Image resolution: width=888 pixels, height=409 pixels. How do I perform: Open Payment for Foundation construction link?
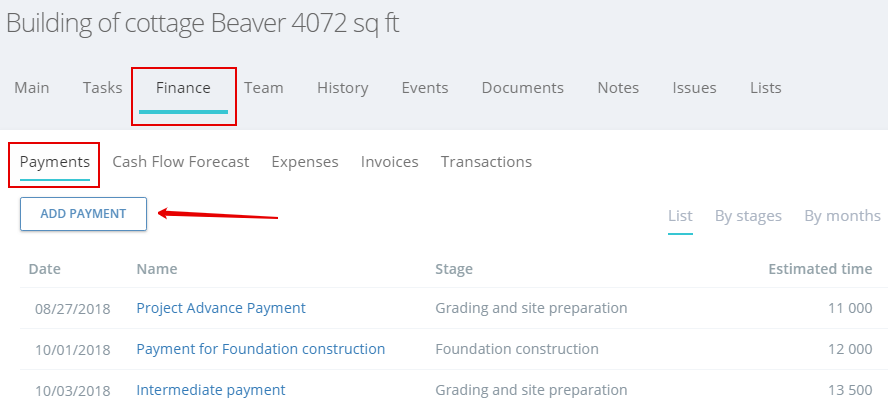coord(261,349)
